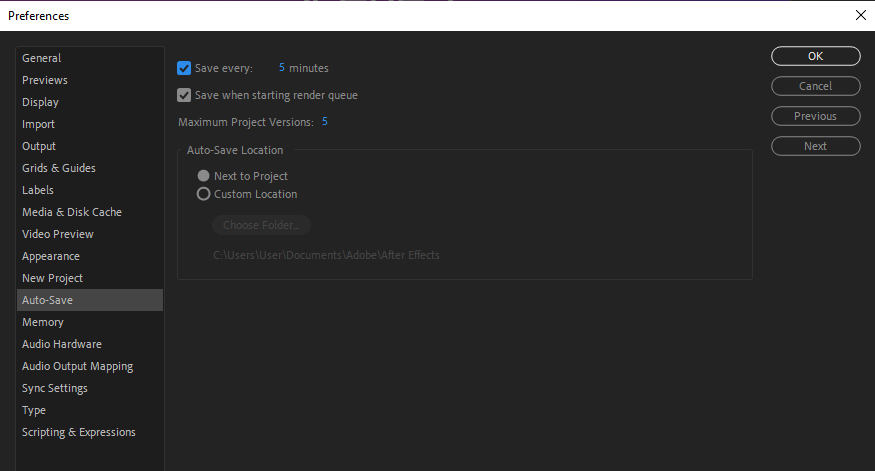Switch to Video Preview preferences

[x=89, y=234]
